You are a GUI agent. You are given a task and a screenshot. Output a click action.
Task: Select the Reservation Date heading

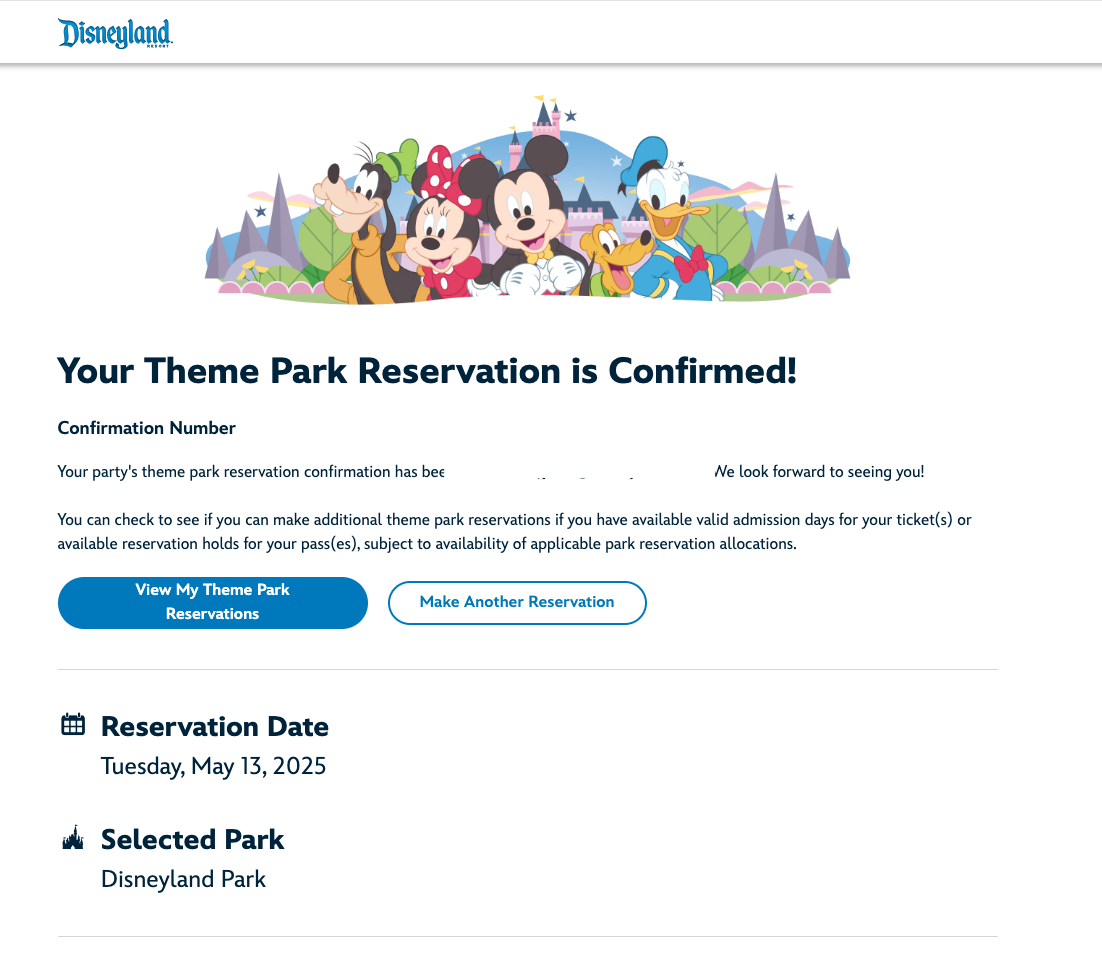[x=214, y=726]
